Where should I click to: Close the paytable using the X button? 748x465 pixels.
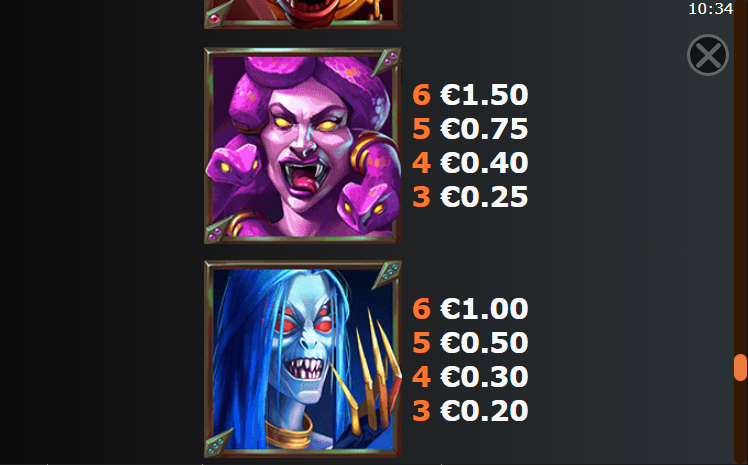[x=708, y=55]
